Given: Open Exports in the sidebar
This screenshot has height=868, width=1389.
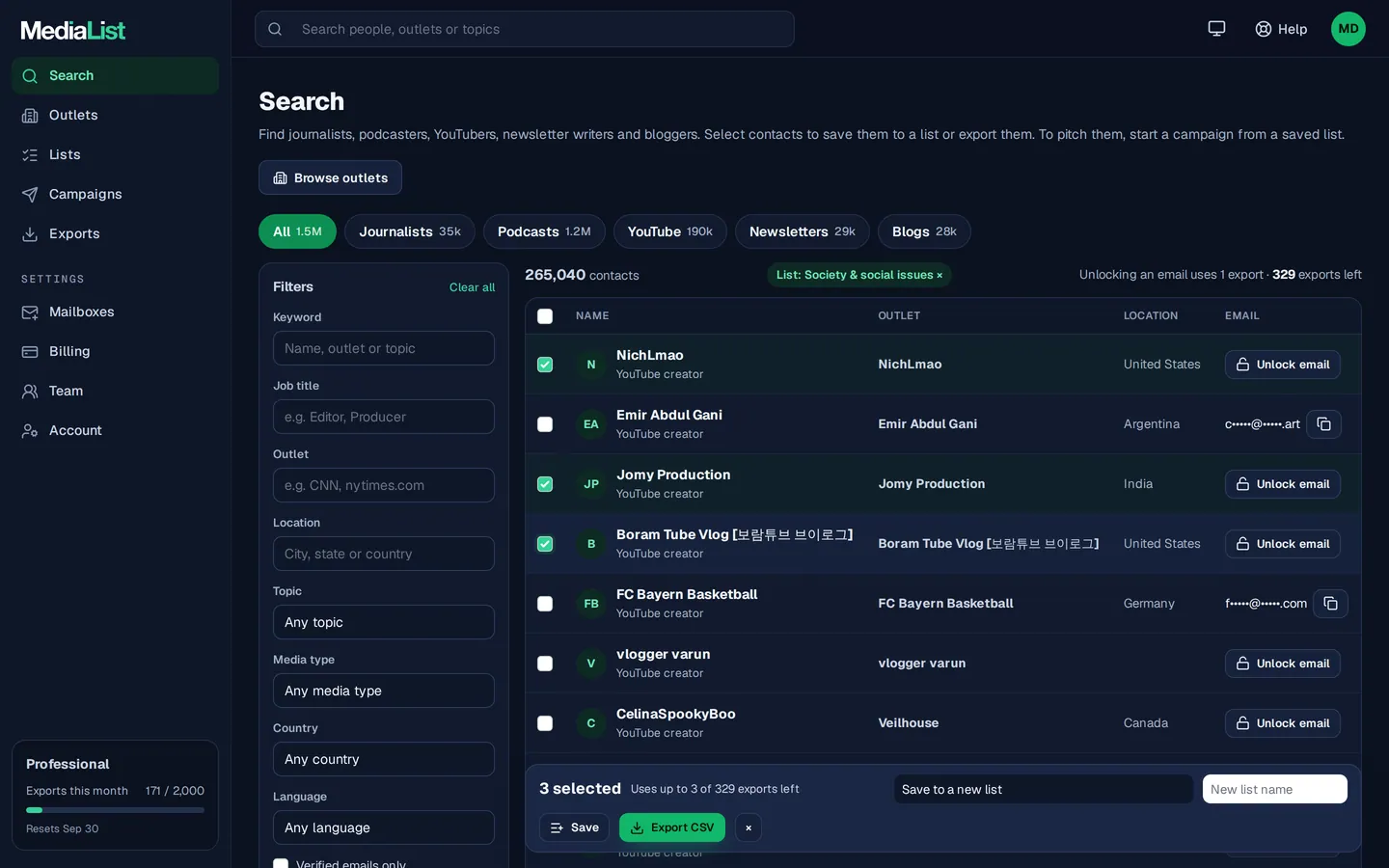Looking at the screenshot, I should click(x=115, y=233).
